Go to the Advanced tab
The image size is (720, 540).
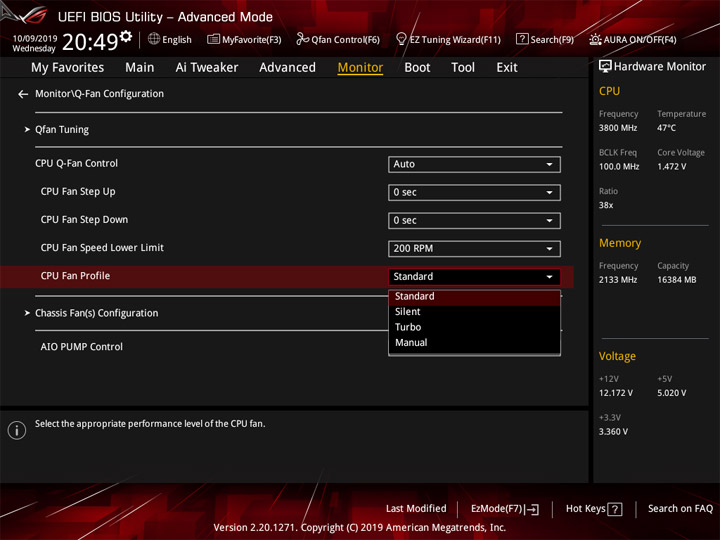[287, 68]
